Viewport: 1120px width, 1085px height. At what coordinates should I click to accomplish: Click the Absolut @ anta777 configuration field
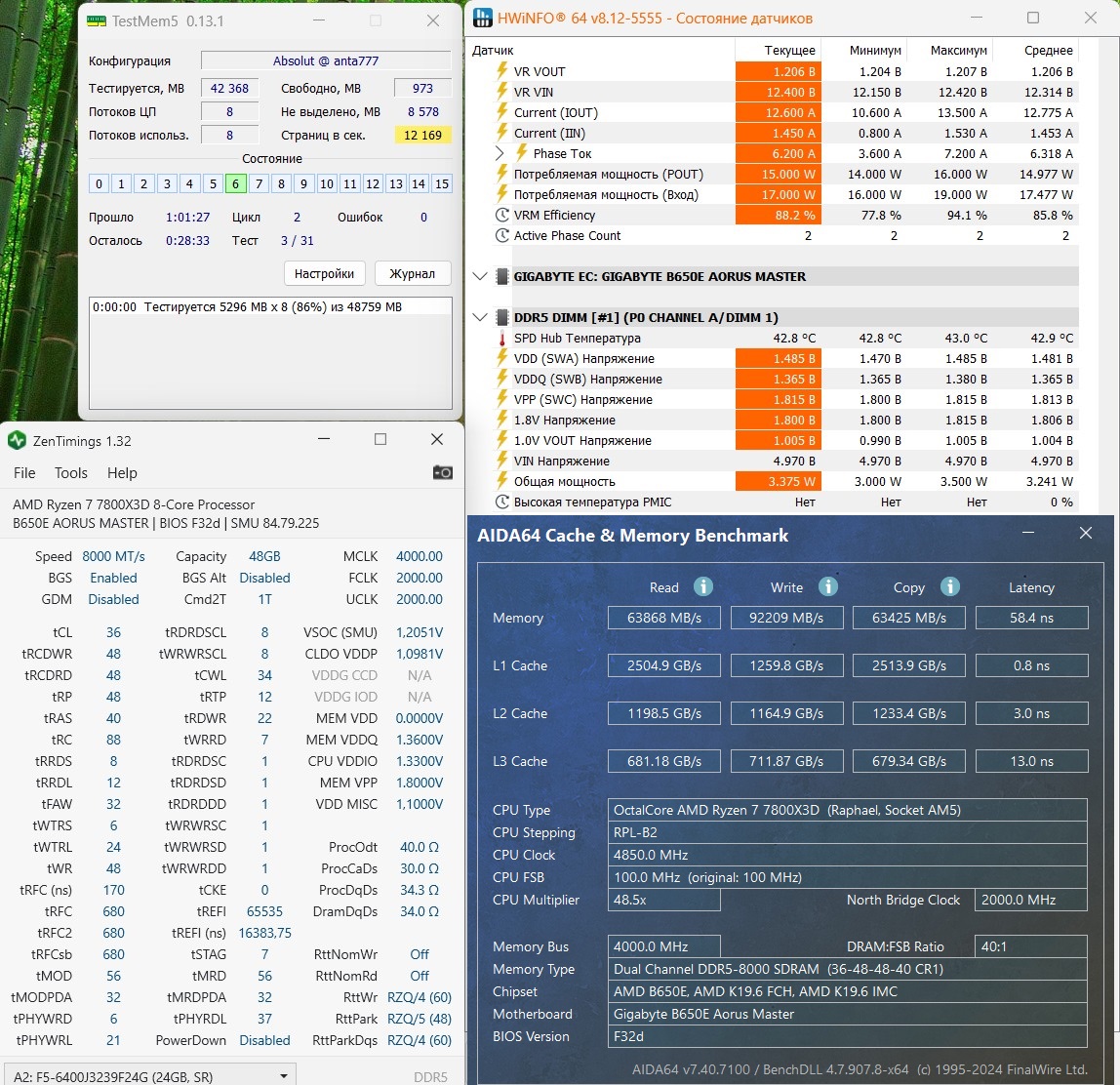pyautogui.click(x=326, y=60)
